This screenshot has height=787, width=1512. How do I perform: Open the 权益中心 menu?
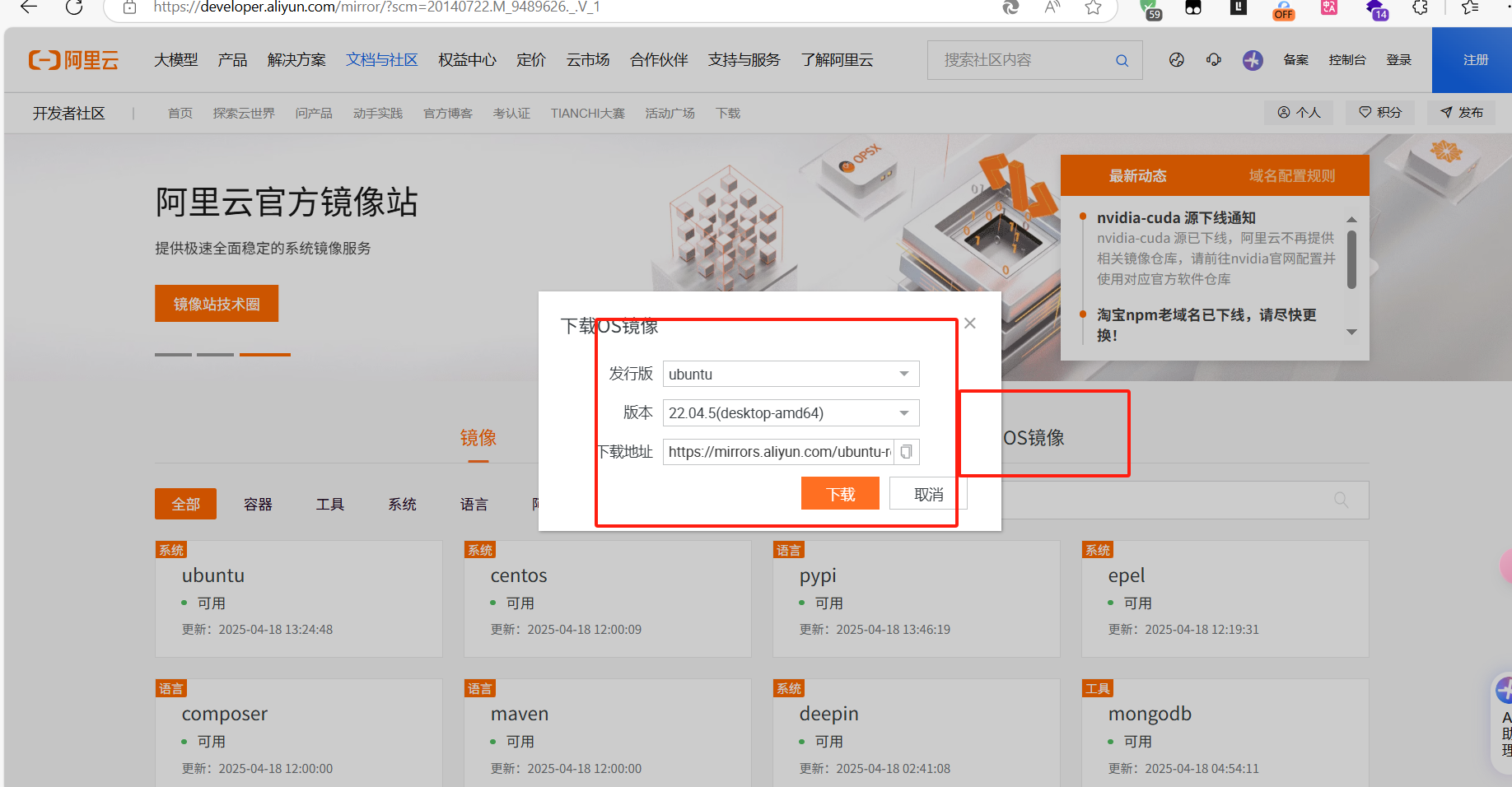467,60
